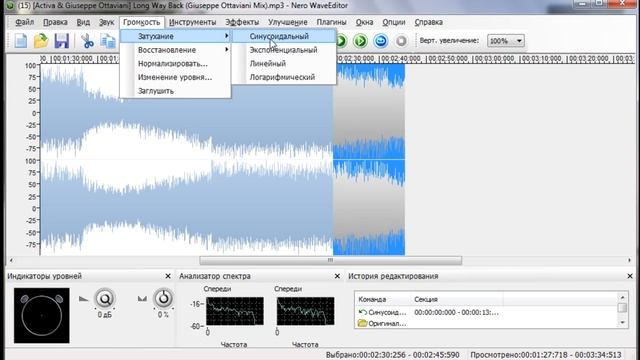Click the Просмотрено status bar entry
The width and height of the screenshot is (640, 360).
click(x=546, y=355)
